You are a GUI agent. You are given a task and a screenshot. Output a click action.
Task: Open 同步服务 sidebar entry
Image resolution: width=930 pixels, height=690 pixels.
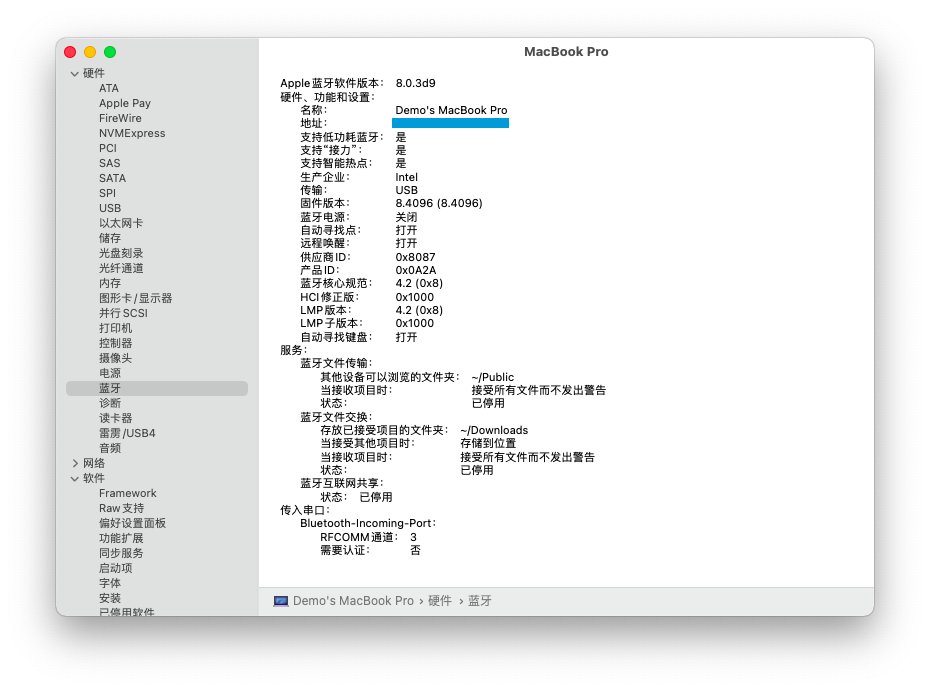click(x=121, y=554)
